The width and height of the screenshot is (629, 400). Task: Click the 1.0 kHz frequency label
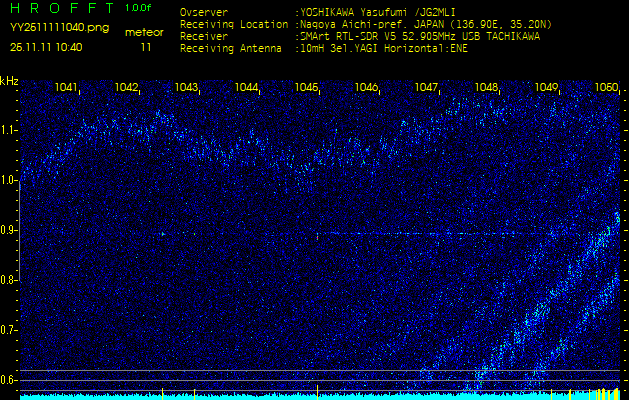(8, 180)
